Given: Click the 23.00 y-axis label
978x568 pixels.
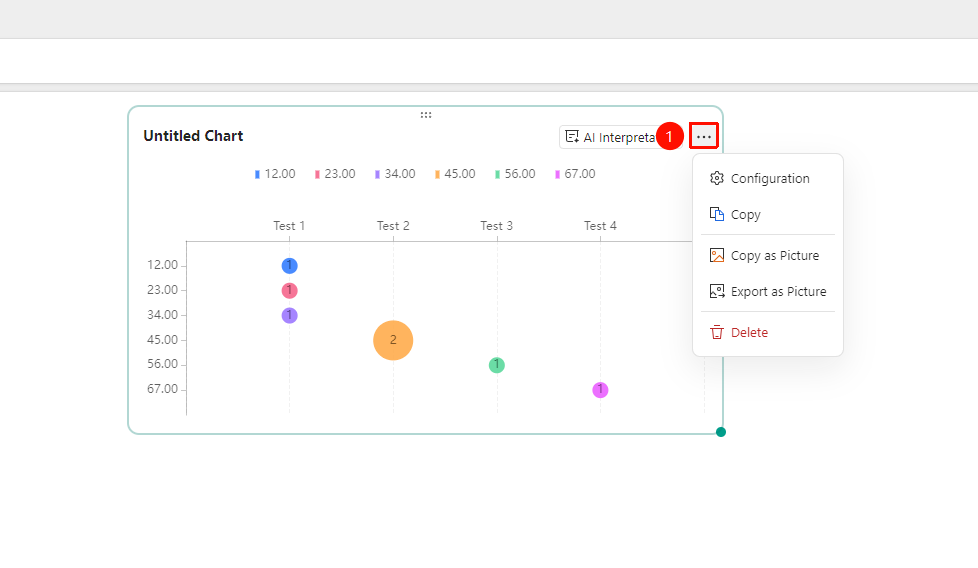Looking at the screenshot, I should coord(162,290).
